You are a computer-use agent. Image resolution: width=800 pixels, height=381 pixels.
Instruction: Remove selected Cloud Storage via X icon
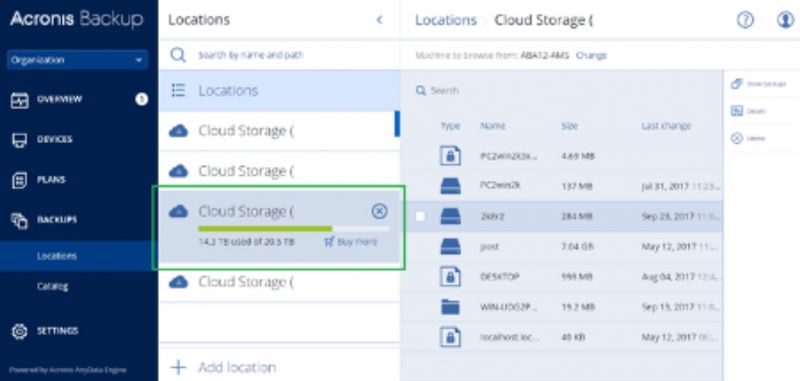tap(379, 211)
